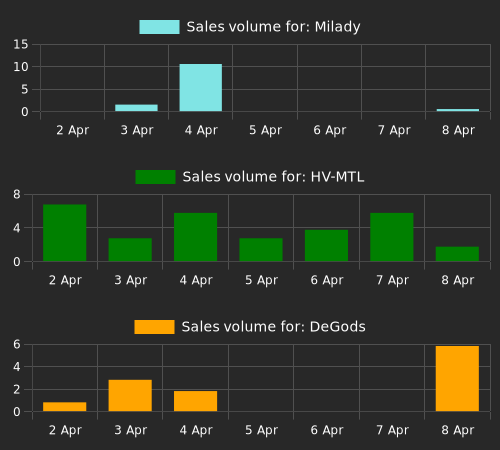Select the DeGods bar for 3 Apr

130,396
